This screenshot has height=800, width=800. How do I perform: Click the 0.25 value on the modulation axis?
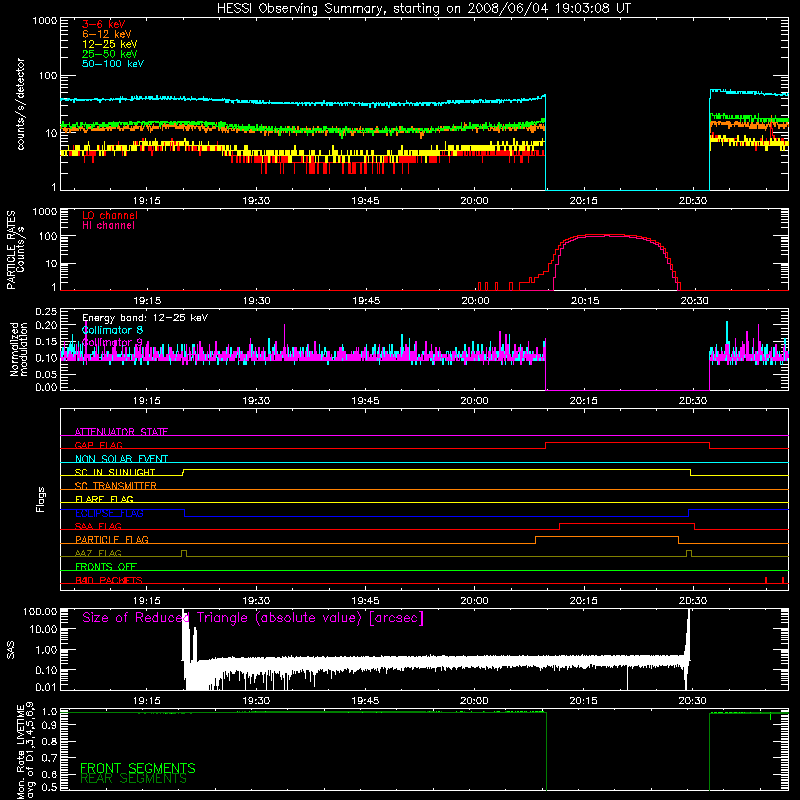46,311
